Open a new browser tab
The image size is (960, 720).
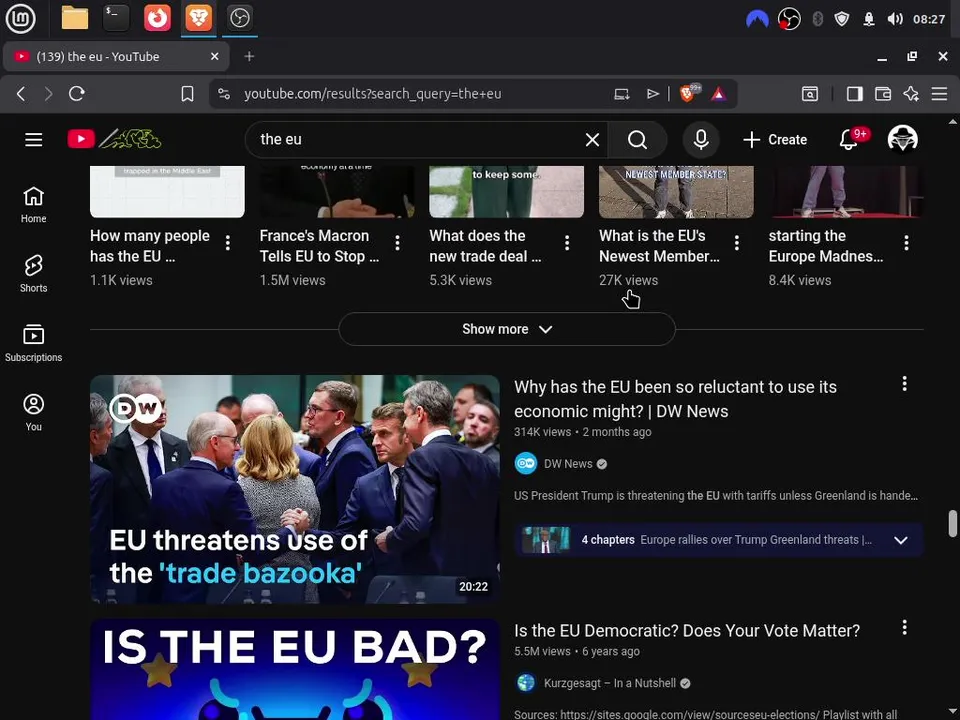point(249,56)
